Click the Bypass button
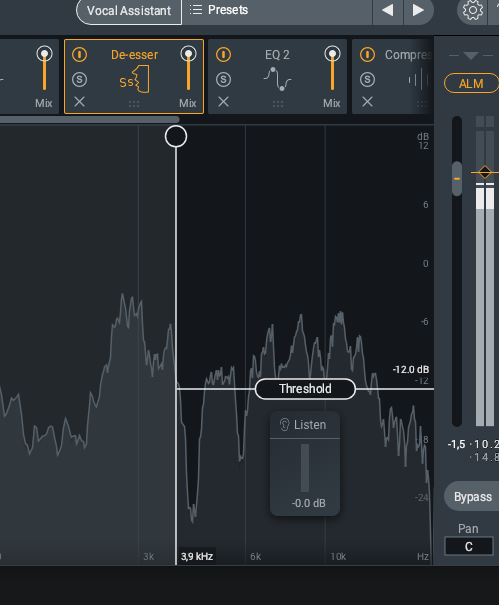The height and width of the screenshot is (605, 499). [x=473, y=497]
